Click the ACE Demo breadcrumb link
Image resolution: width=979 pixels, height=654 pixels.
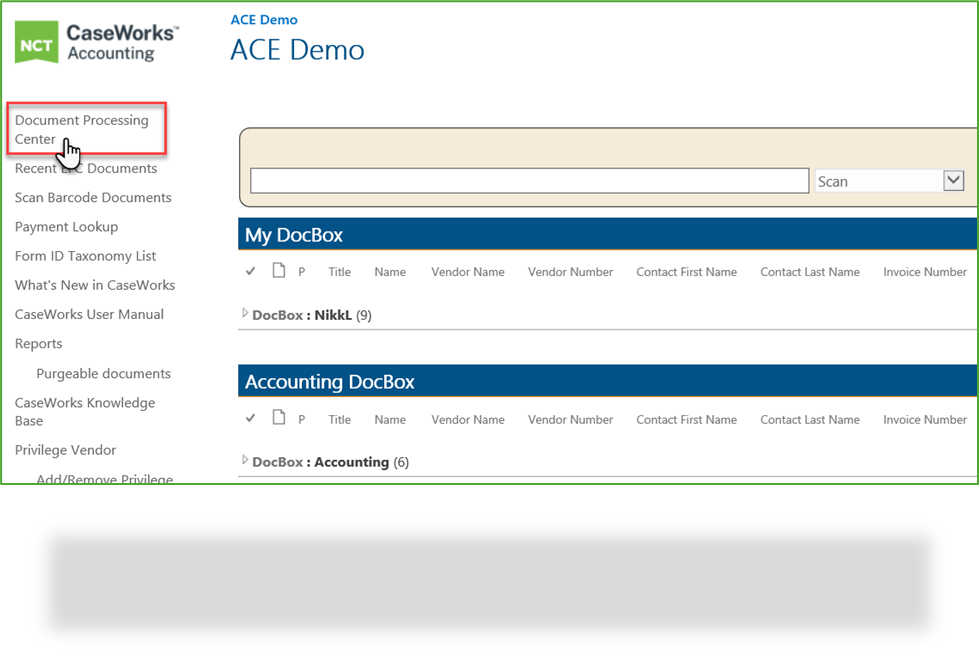[263, 19]
